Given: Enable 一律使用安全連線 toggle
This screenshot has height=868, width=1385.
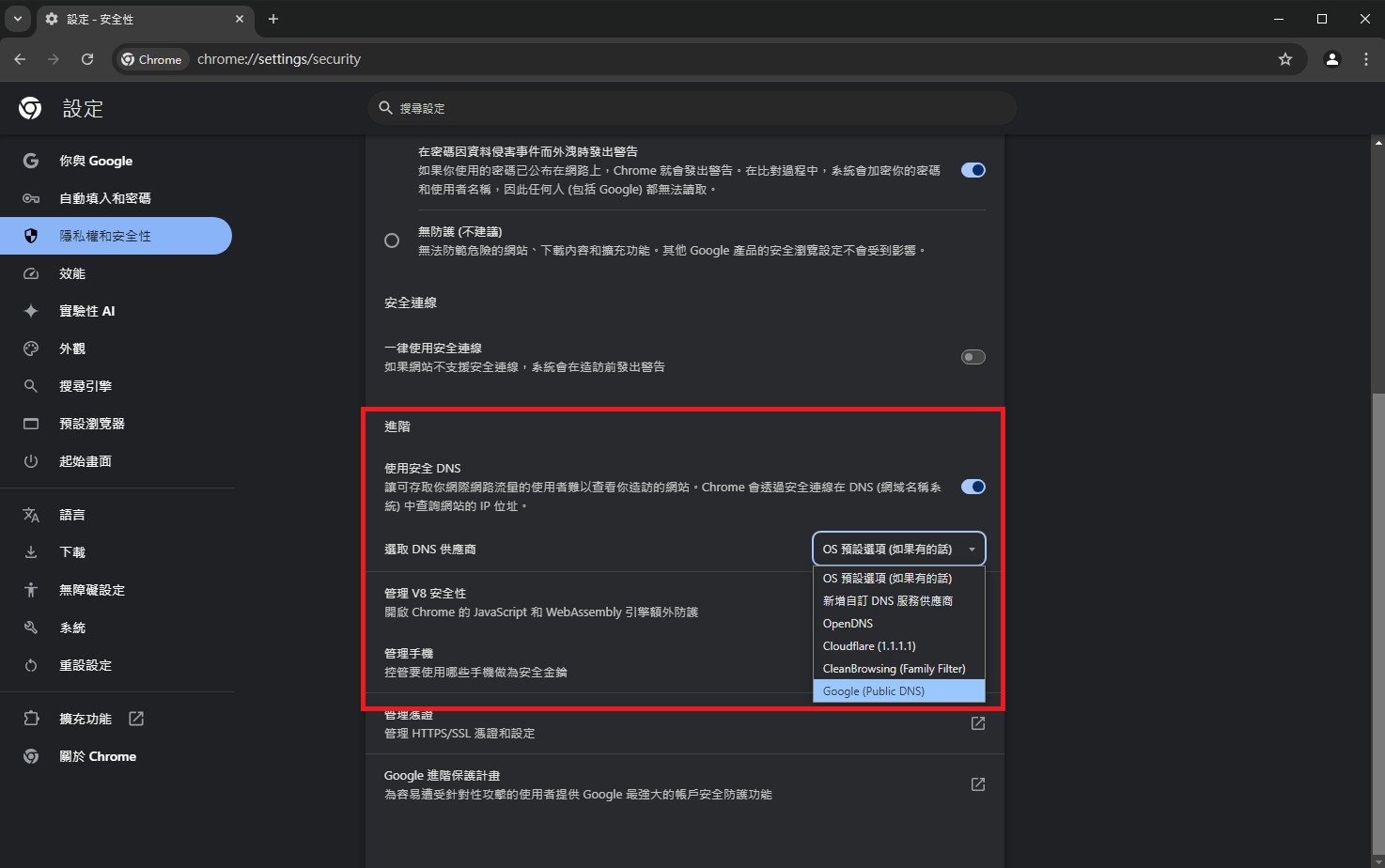Looking at the screenshot, I should tap(973, 357).
